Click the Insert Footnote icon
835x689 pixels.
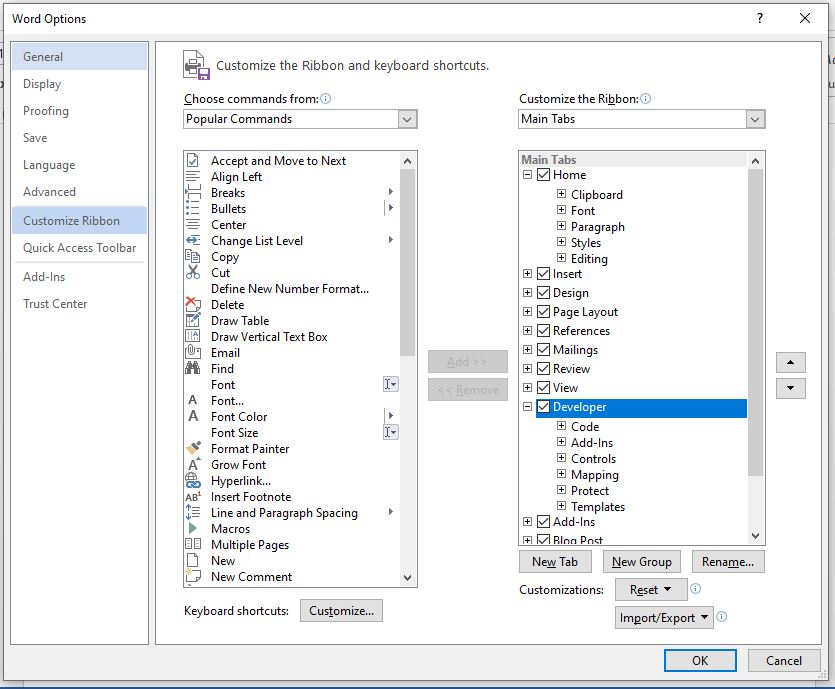pyautogui.click(x=193, y=496)
